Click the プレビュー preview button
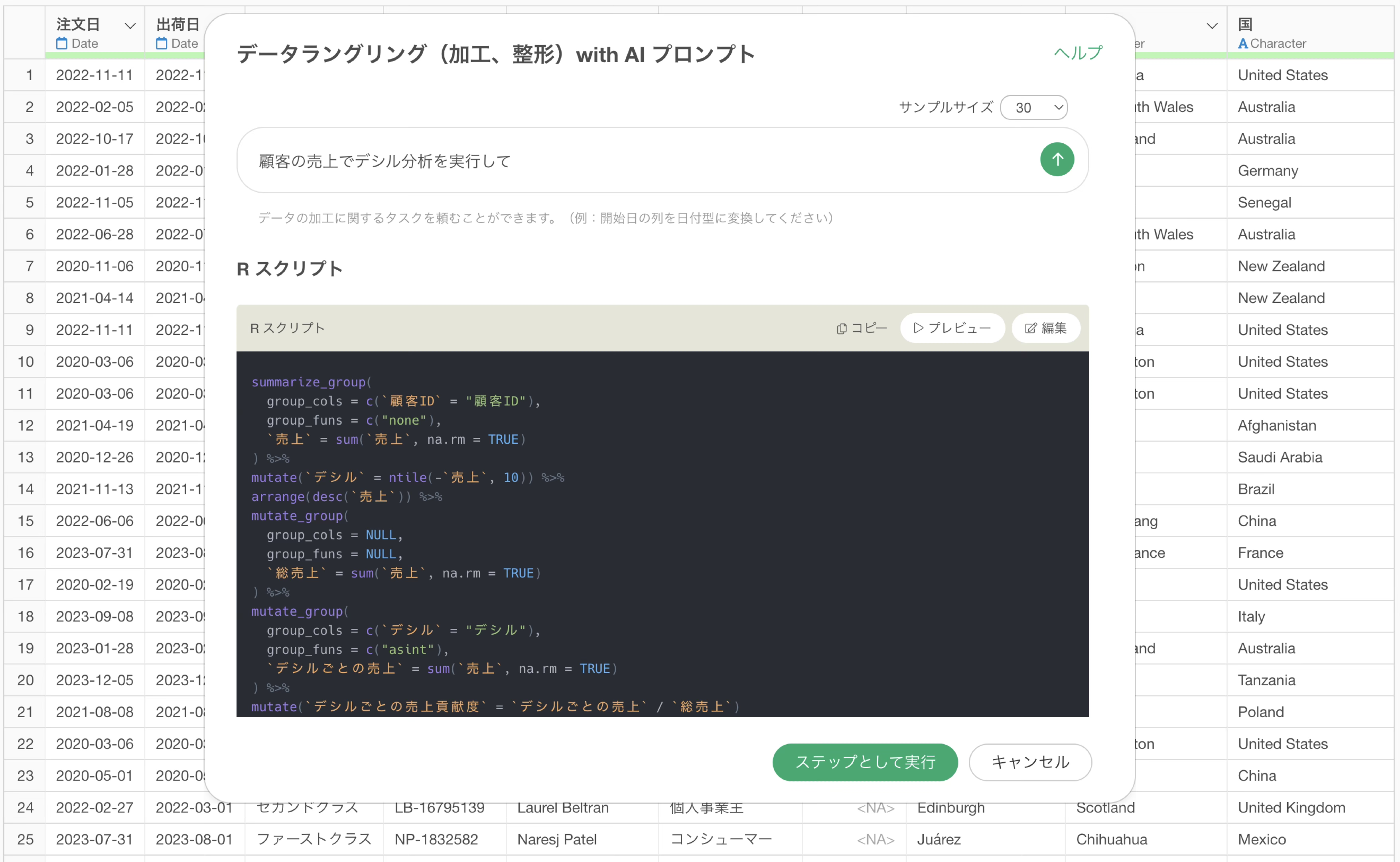 click(x=952, y=328)
